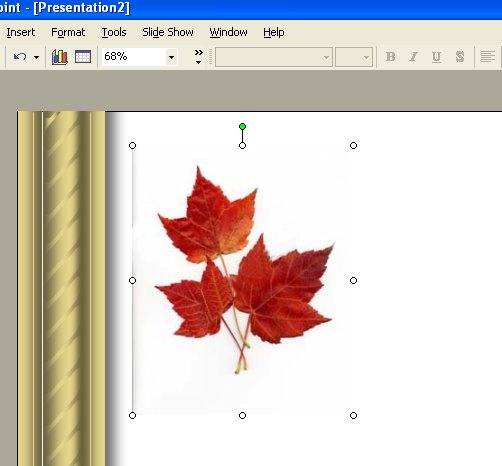The height and width of the screenshot is (466, 502).
Task: Open the Tools menu
Action: pos(114,32)
